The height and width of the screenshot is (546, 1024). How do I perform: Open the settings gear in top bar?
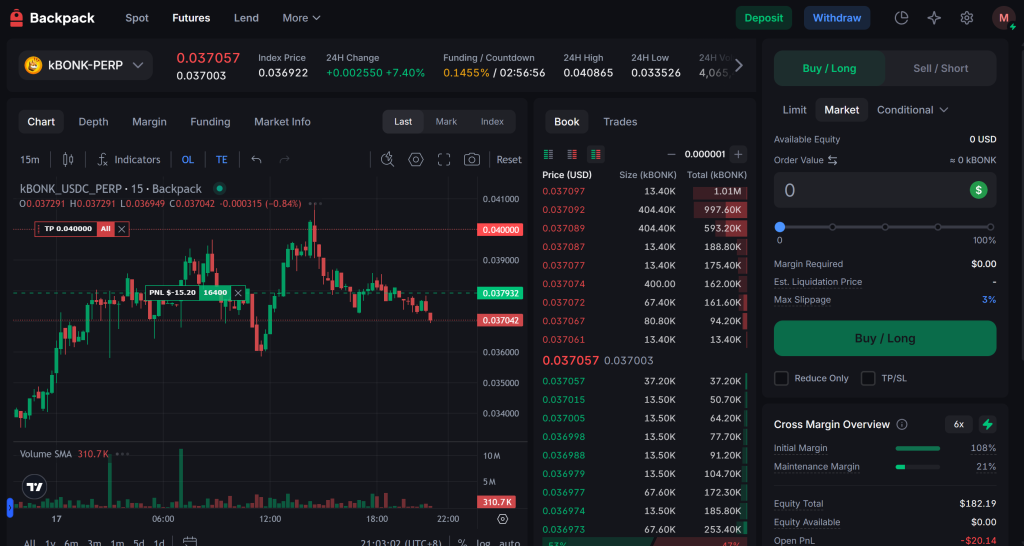967,18
